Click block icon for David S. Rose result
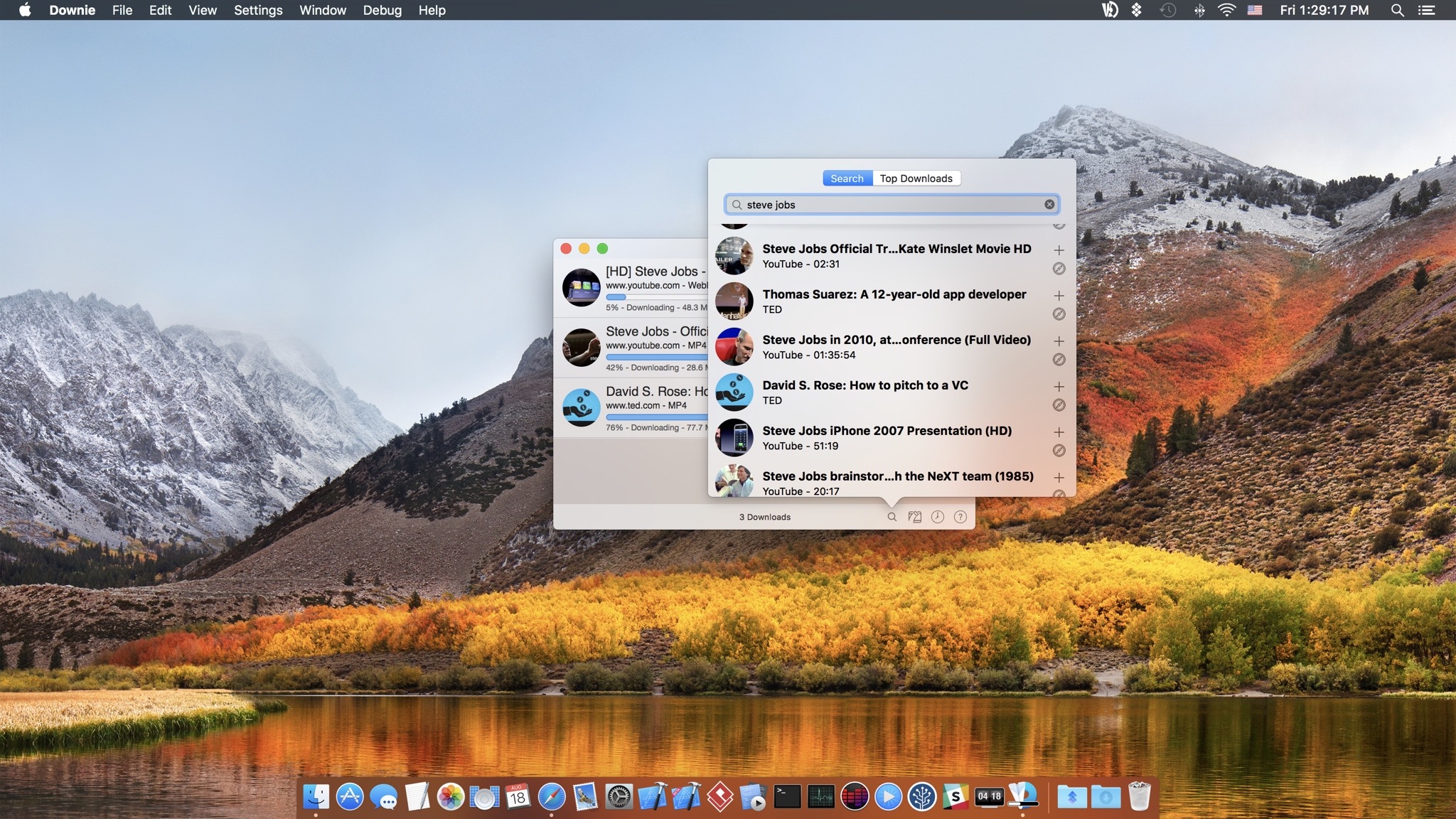The width and height of the screenshot is (1456, 819). 1059,405
